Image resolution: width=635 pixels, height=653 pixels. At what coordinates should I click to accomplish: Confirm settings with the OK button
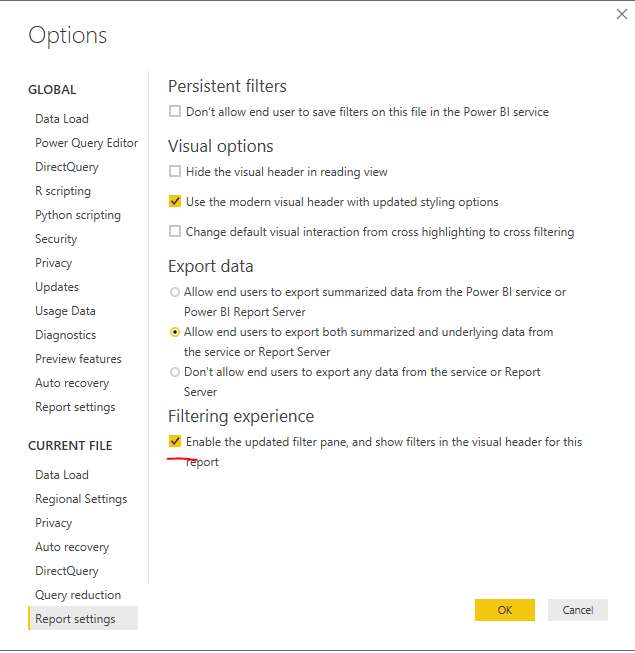505,610
